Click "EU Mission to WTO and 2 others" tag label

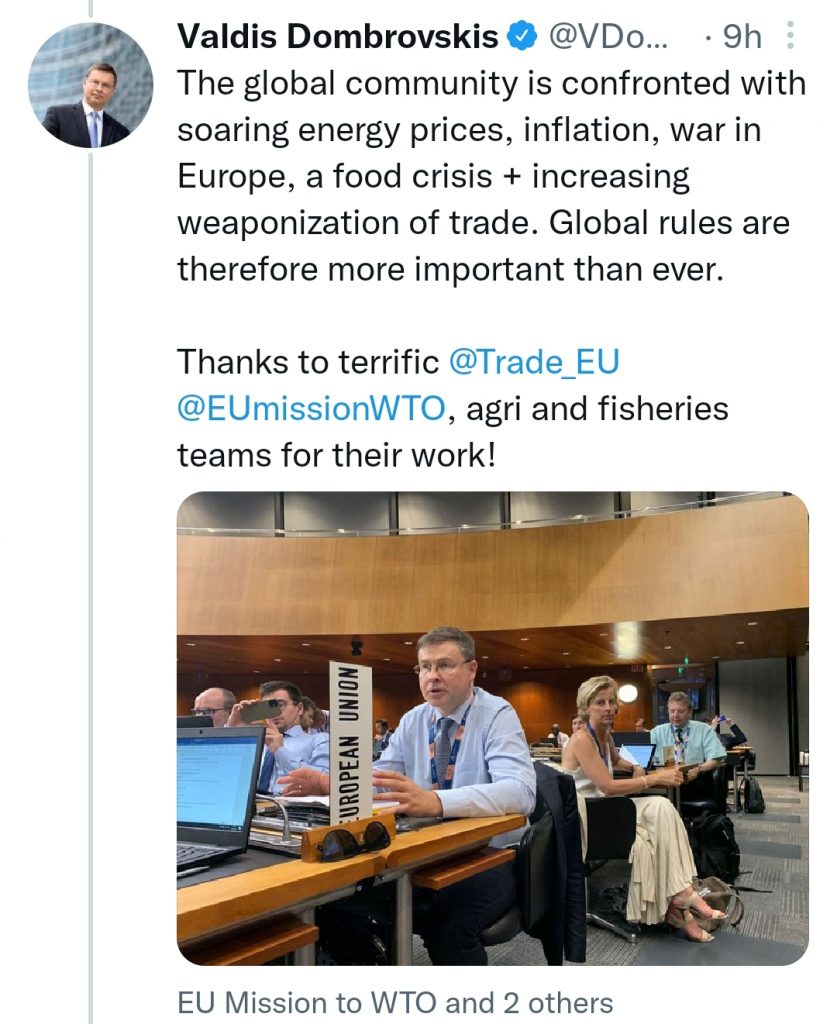[395, 1002]
